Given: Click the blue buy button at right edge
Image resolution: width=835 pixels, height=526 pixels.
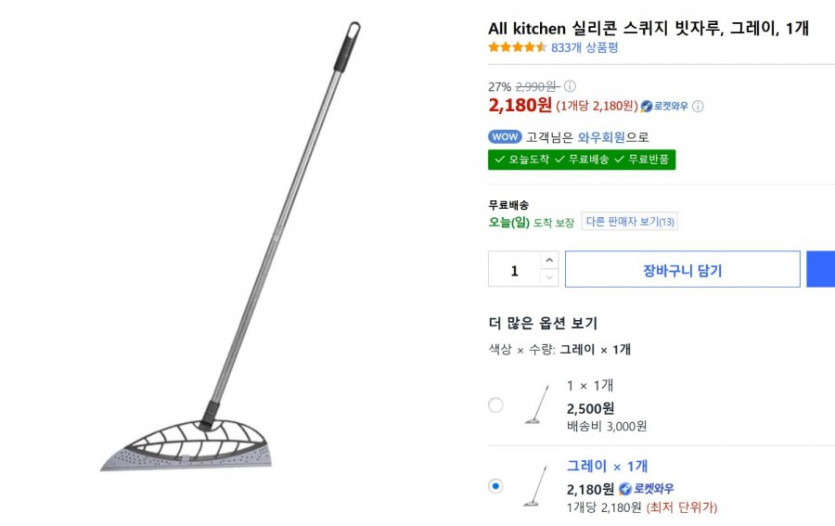Looking at the screenshot, I should [822, 270].
